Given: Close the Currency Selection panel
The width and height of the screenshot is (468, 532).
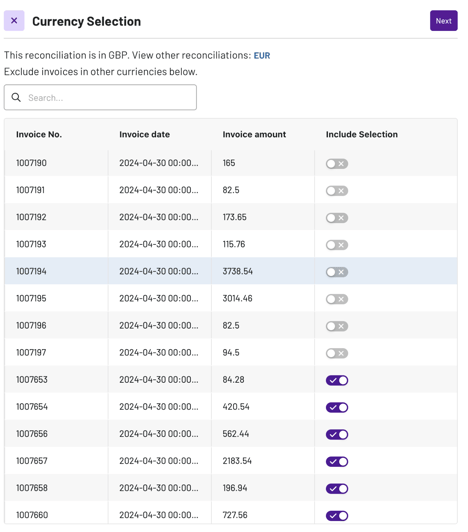Looking at the screenshot, I should pos(14,21).
